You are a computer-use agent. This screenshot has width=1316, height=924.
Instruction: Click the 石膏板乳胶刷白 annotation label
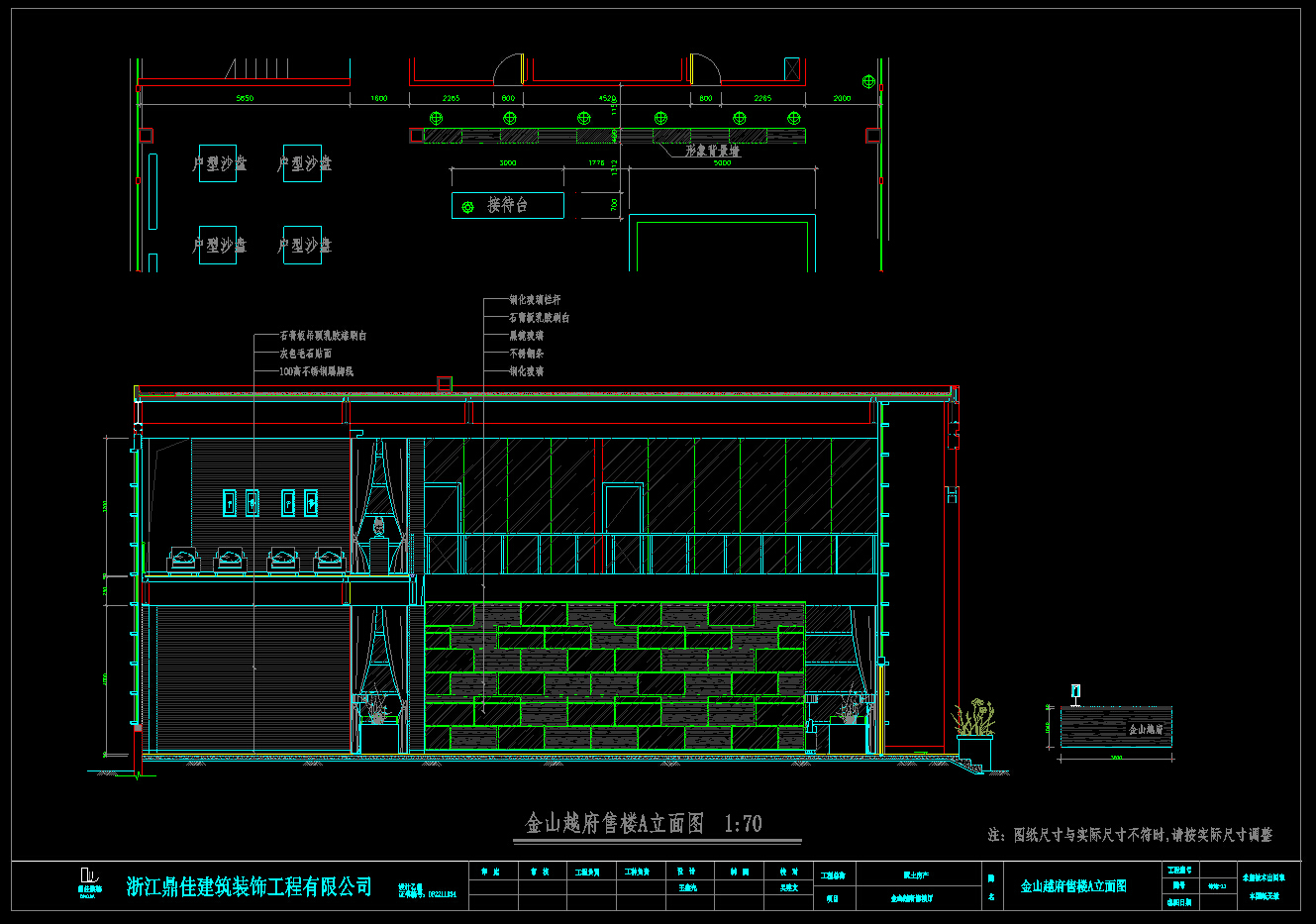[540, 318]
